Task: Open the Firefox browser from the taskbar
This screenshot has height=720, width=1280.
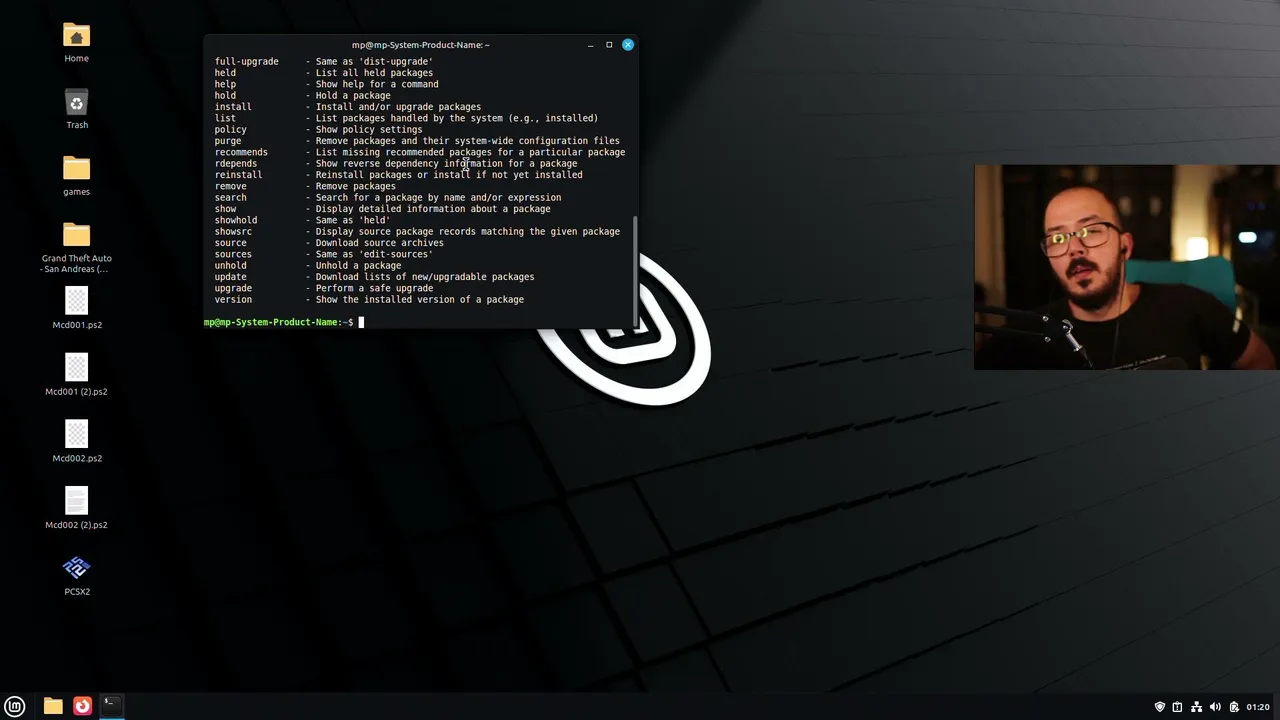Action: [x=82, y=706]
